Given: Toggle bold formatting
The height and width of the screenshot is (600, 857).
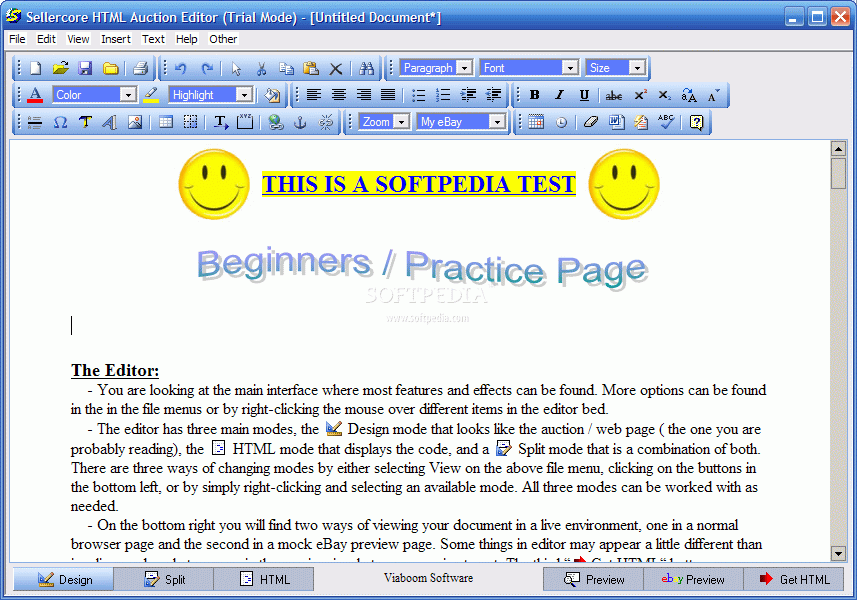Looking at the screenshot, I should [535, 95].
